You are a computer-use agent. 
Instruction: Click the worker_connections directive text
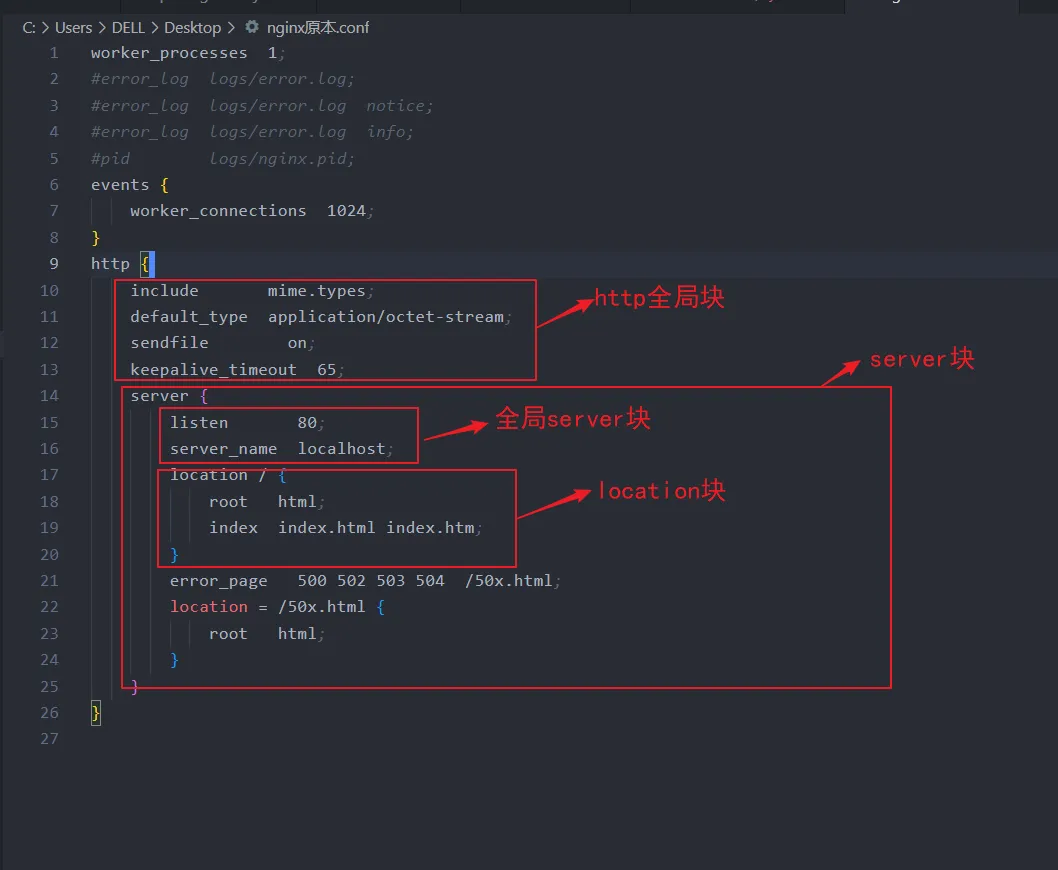pyautogui.click(x=218, y=211)
